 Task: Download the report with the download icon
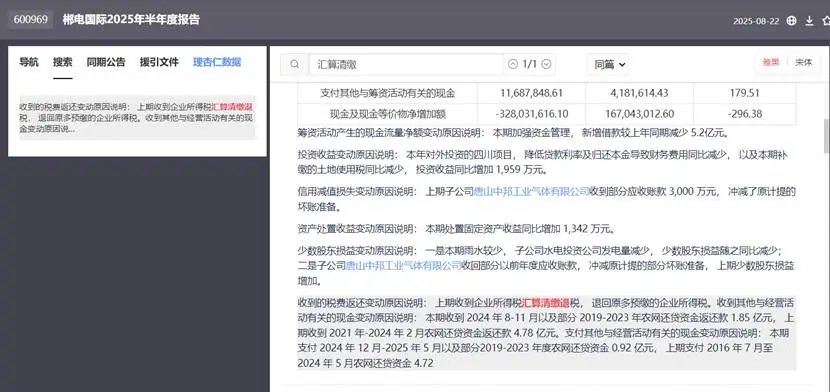(x=809, y=21)
